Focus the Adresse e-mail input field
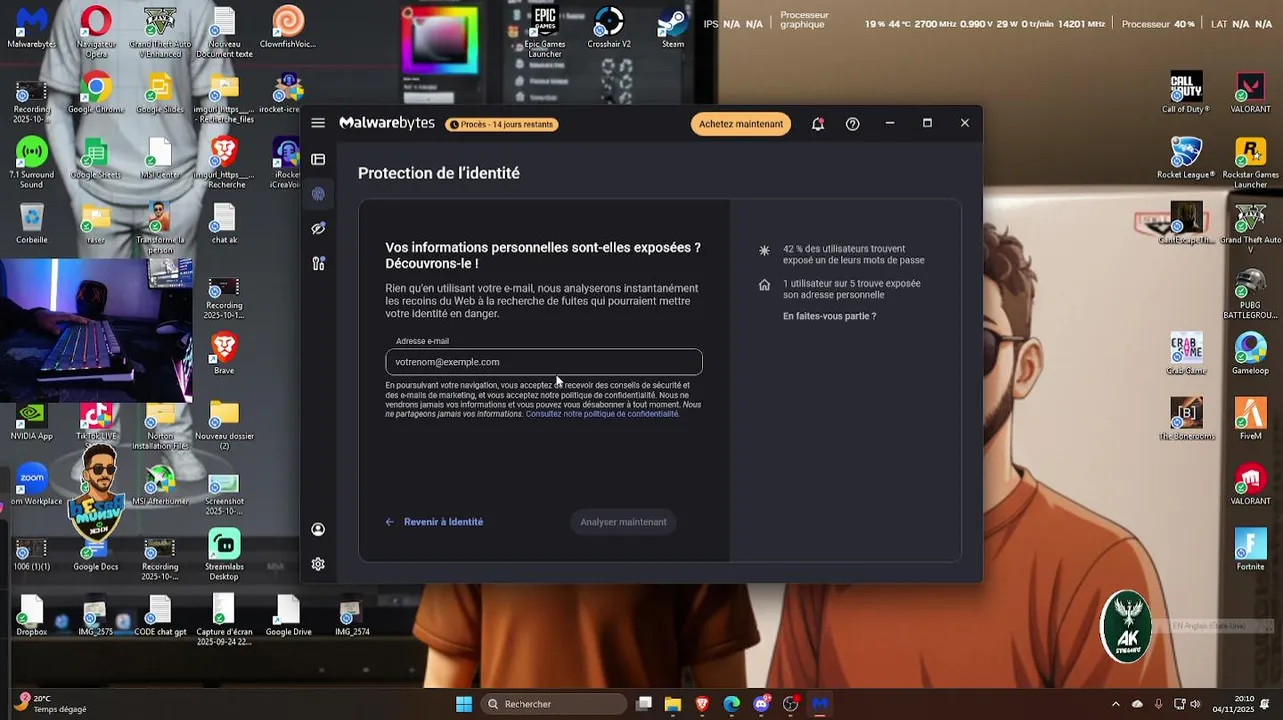1283x720 pixels. 544,362
